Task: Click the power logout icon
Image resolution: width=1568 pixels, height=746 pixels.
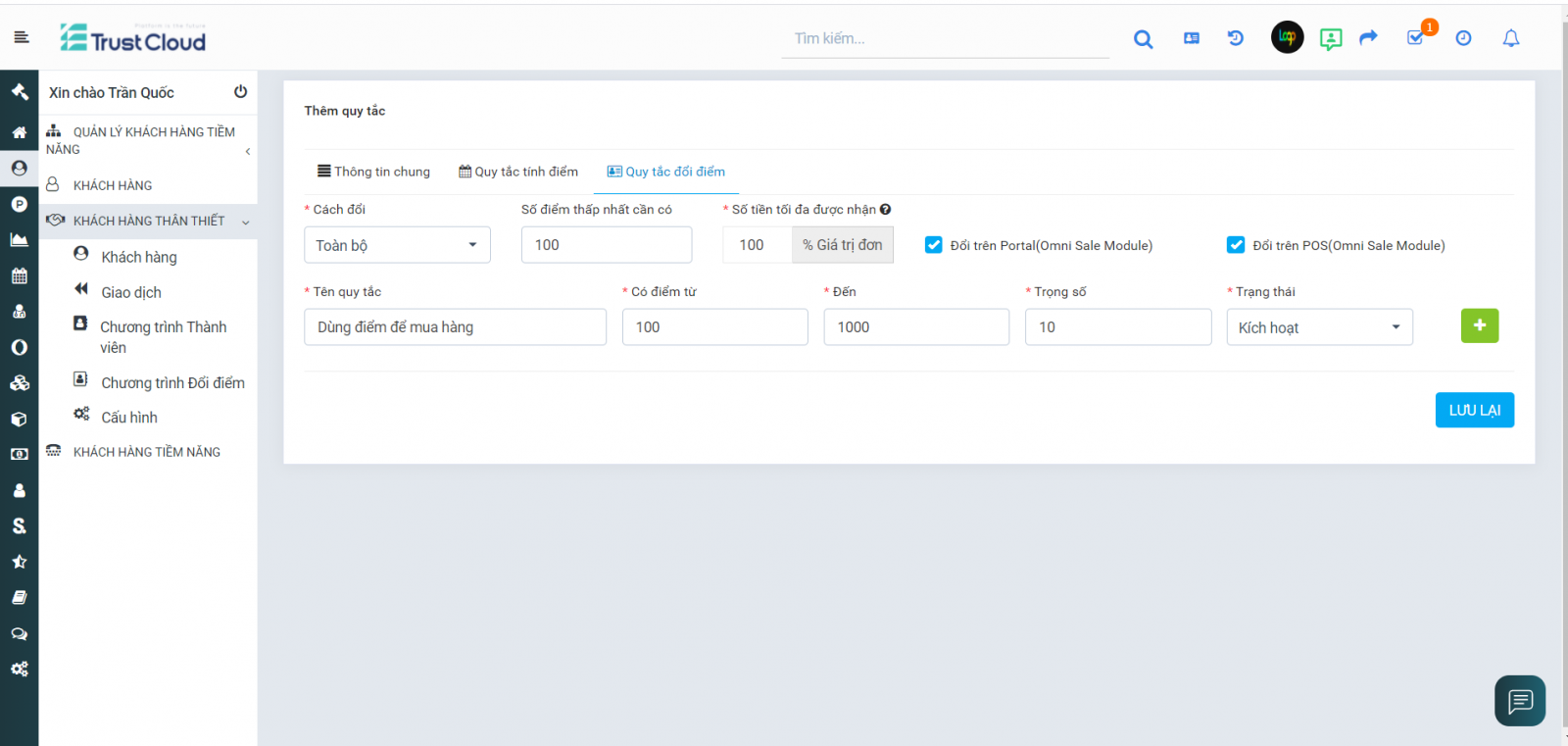Action: 240,92
